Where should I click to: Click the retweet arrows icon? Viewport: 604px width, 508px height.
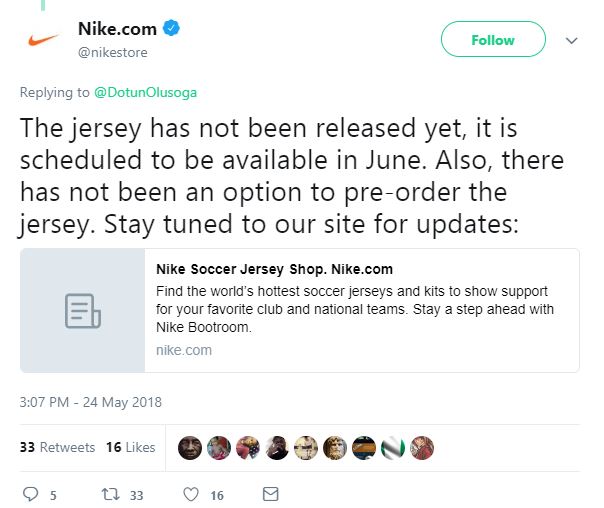tap(113, 494)
